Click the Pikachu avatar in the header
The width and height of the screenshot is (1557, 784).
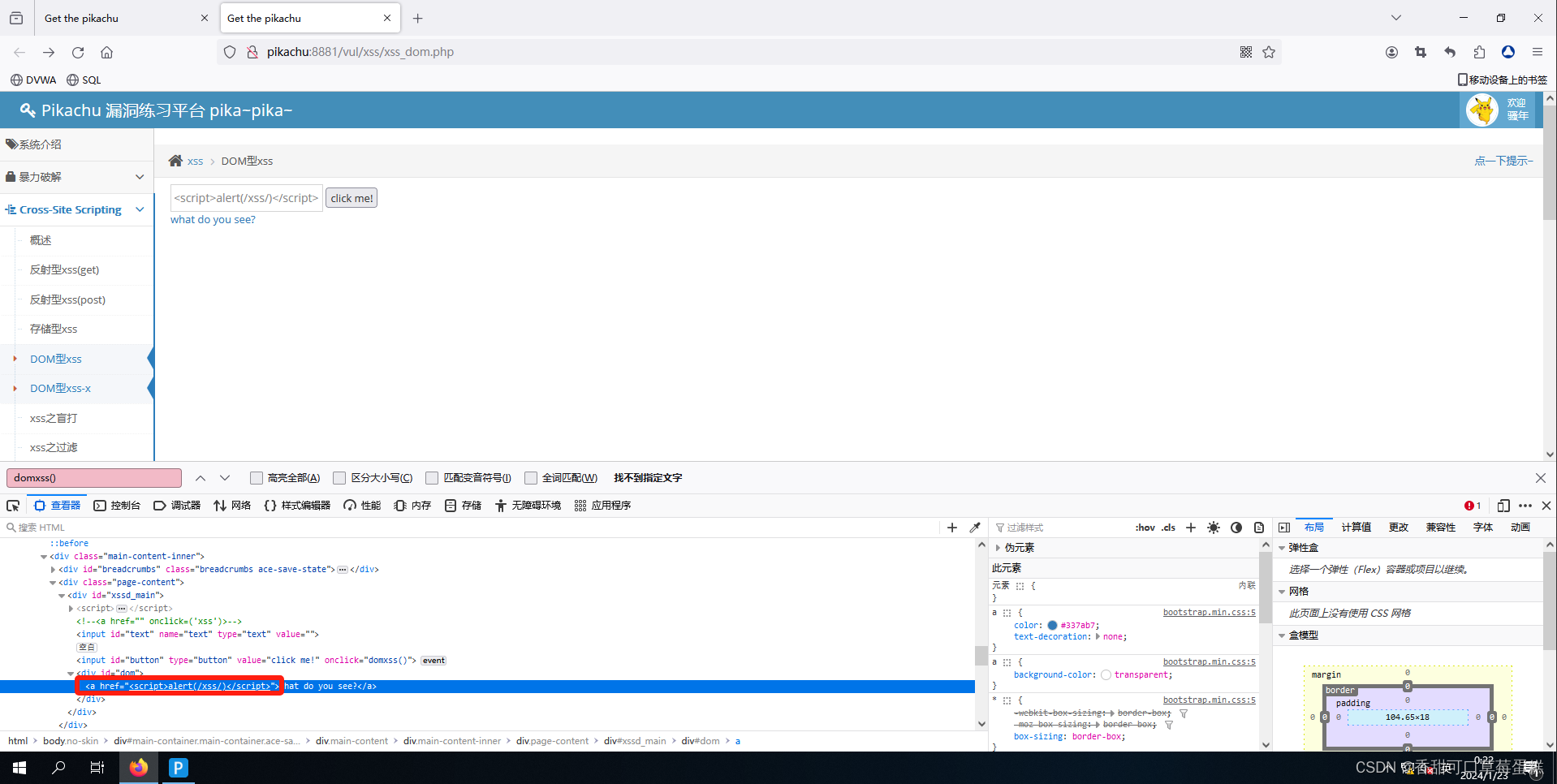[1482, 110]
